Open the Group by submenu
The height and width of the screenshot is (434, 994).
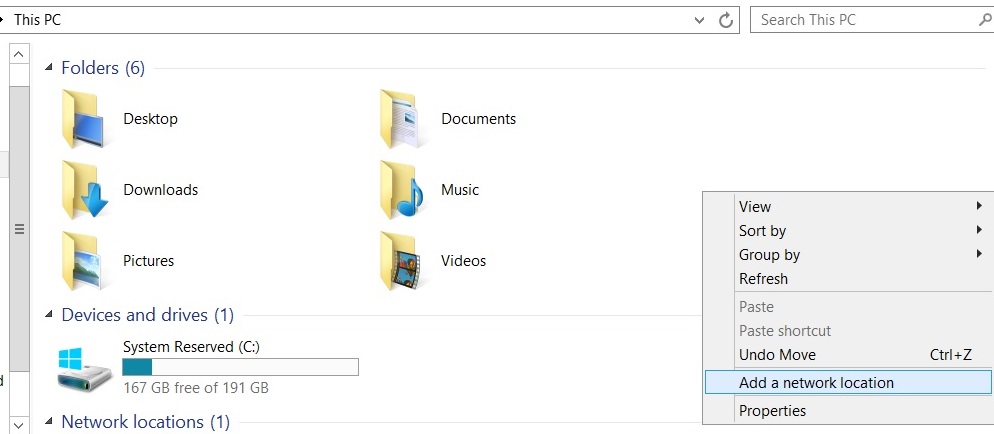click(x=848, y=255)
